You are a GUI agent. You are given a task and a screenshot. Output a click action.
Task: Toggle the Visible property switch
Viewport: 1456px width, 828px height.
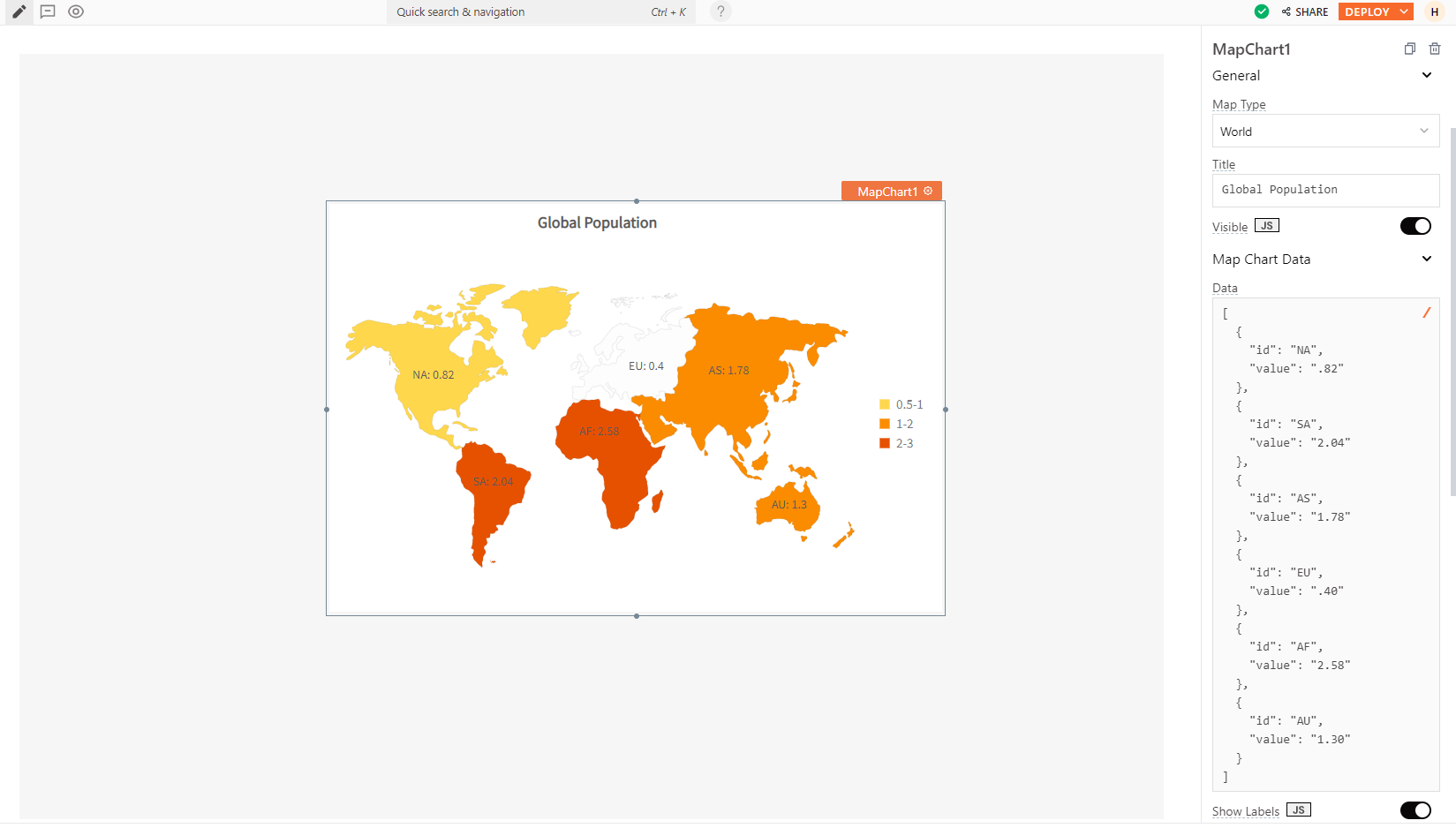click(1415, 226)
